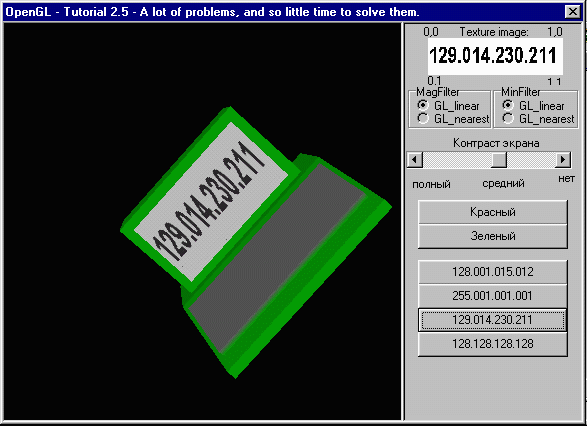Choose the 129.014.230.211 texture button
Image resolution: width=587 pixels, height=426 pixels.
(493, 320)
